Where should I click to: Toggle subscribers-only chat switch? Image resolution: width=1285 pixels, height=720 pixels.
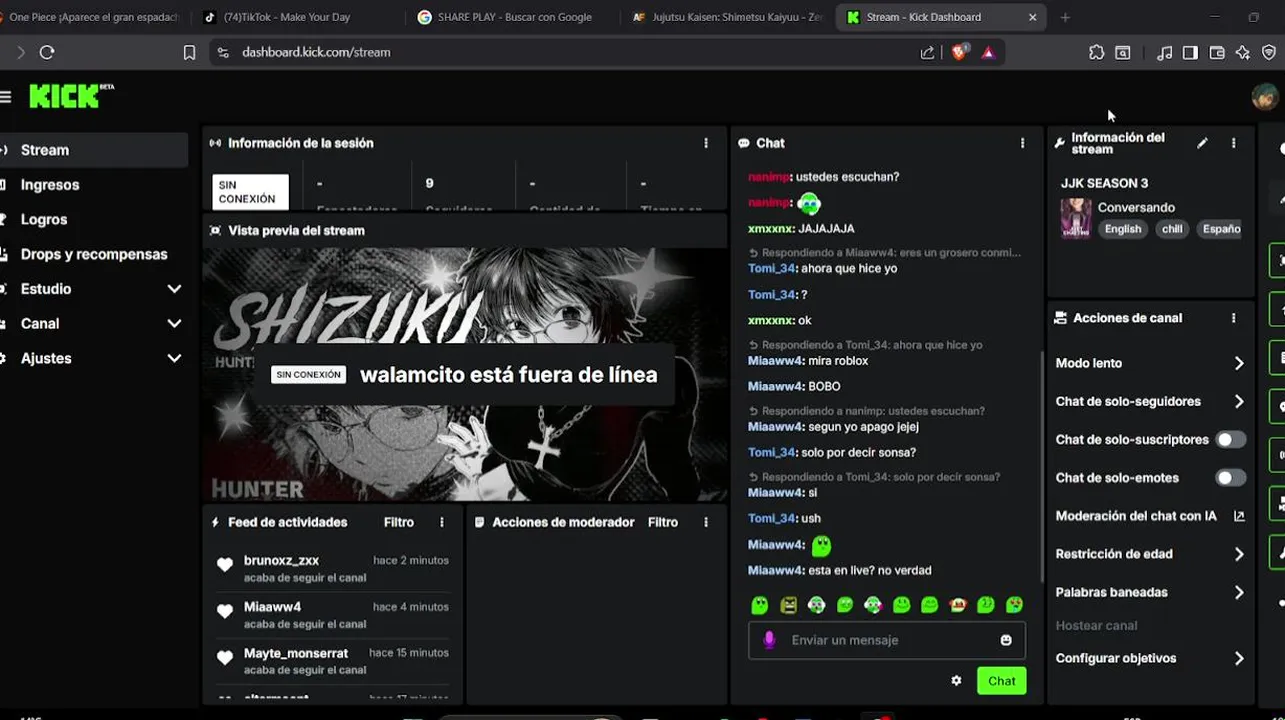[x=1230, y=440]
